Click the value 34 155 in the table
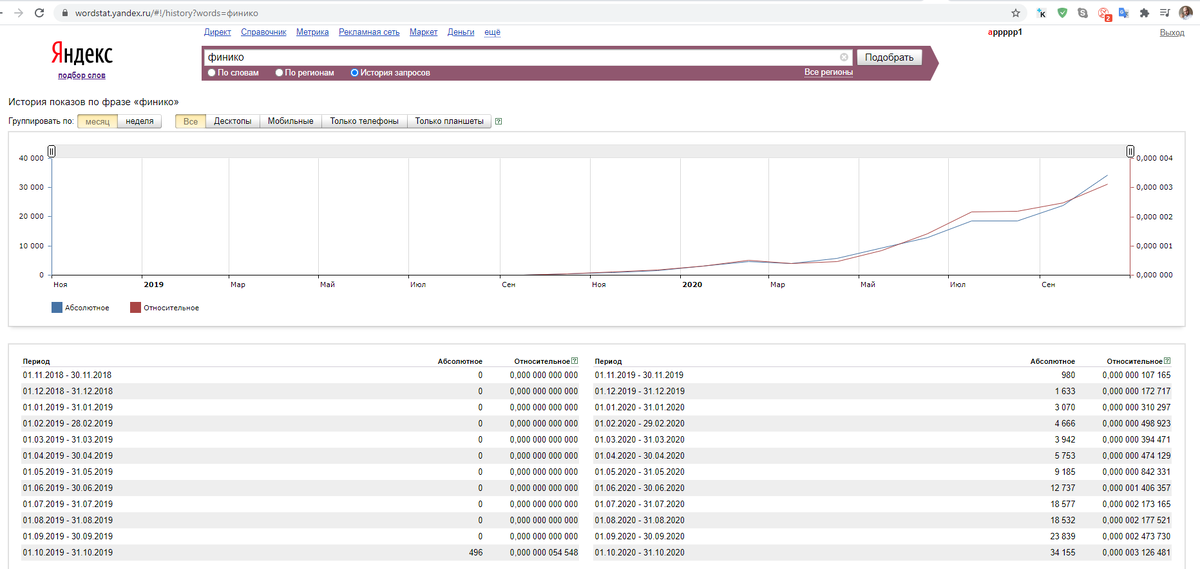Screen dimensions: 1200x569 pyautogui.click(x=1058, y=552)
